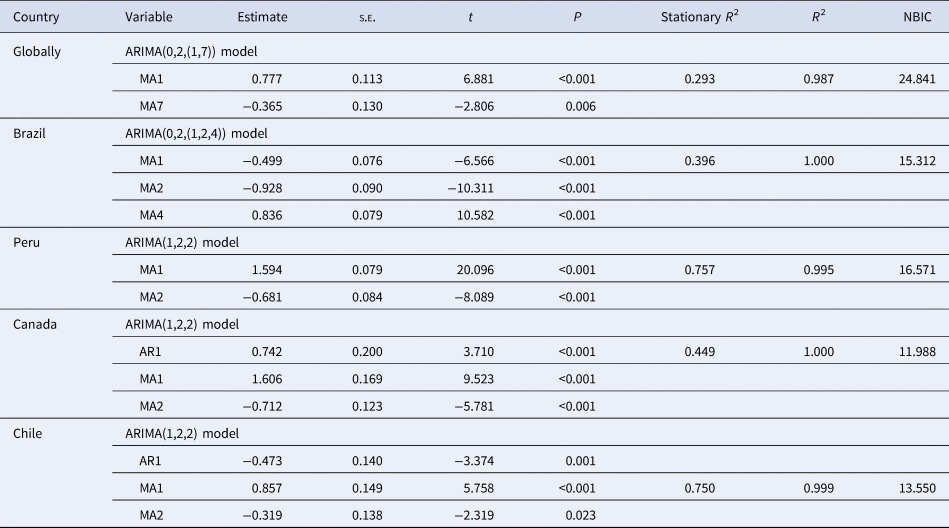Click the MA7 variable cell
Screen dimensions: 949x528
pyautogui.click(x=153, y=105)
